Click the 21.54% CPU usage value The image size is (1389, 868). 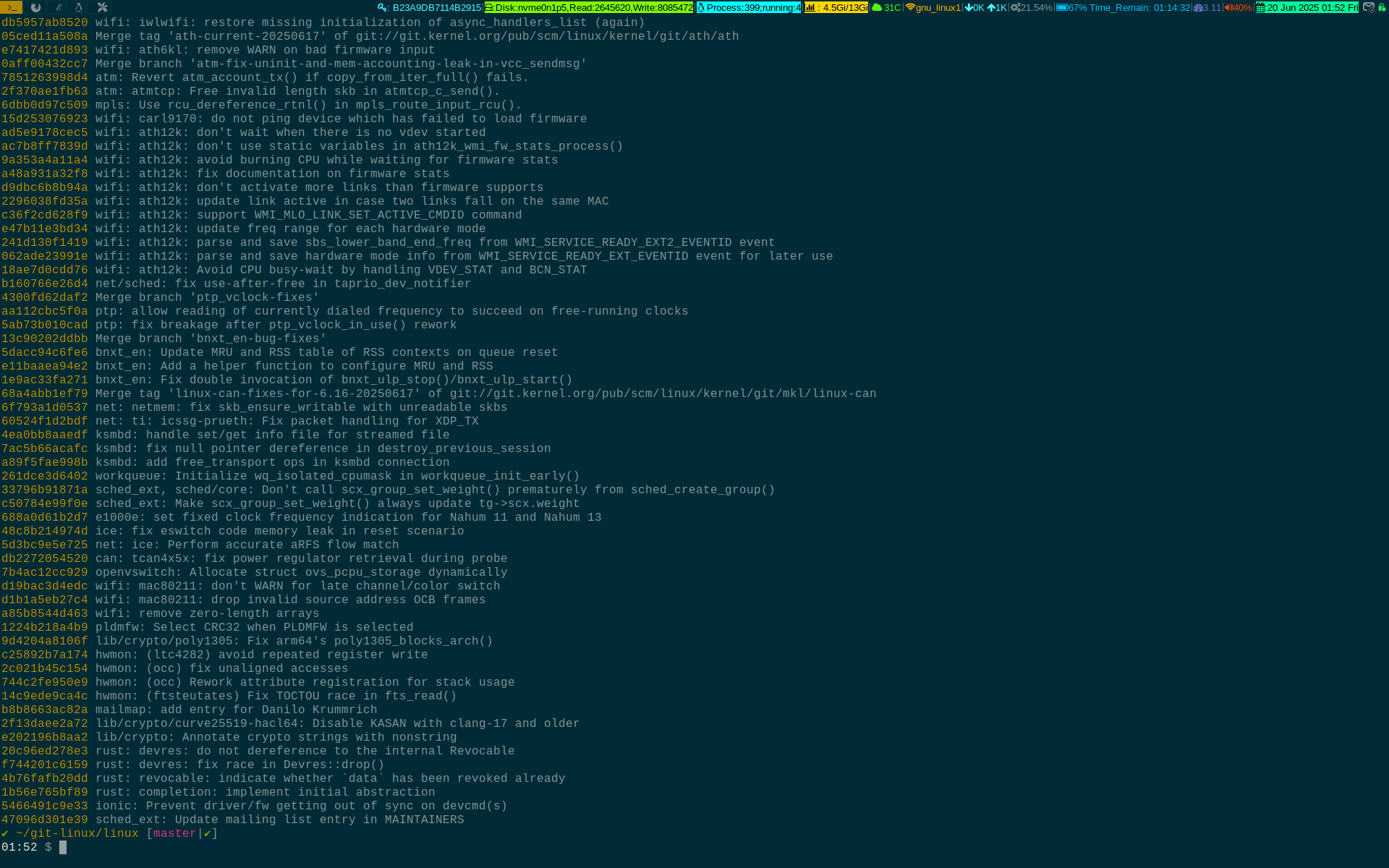1036,7
